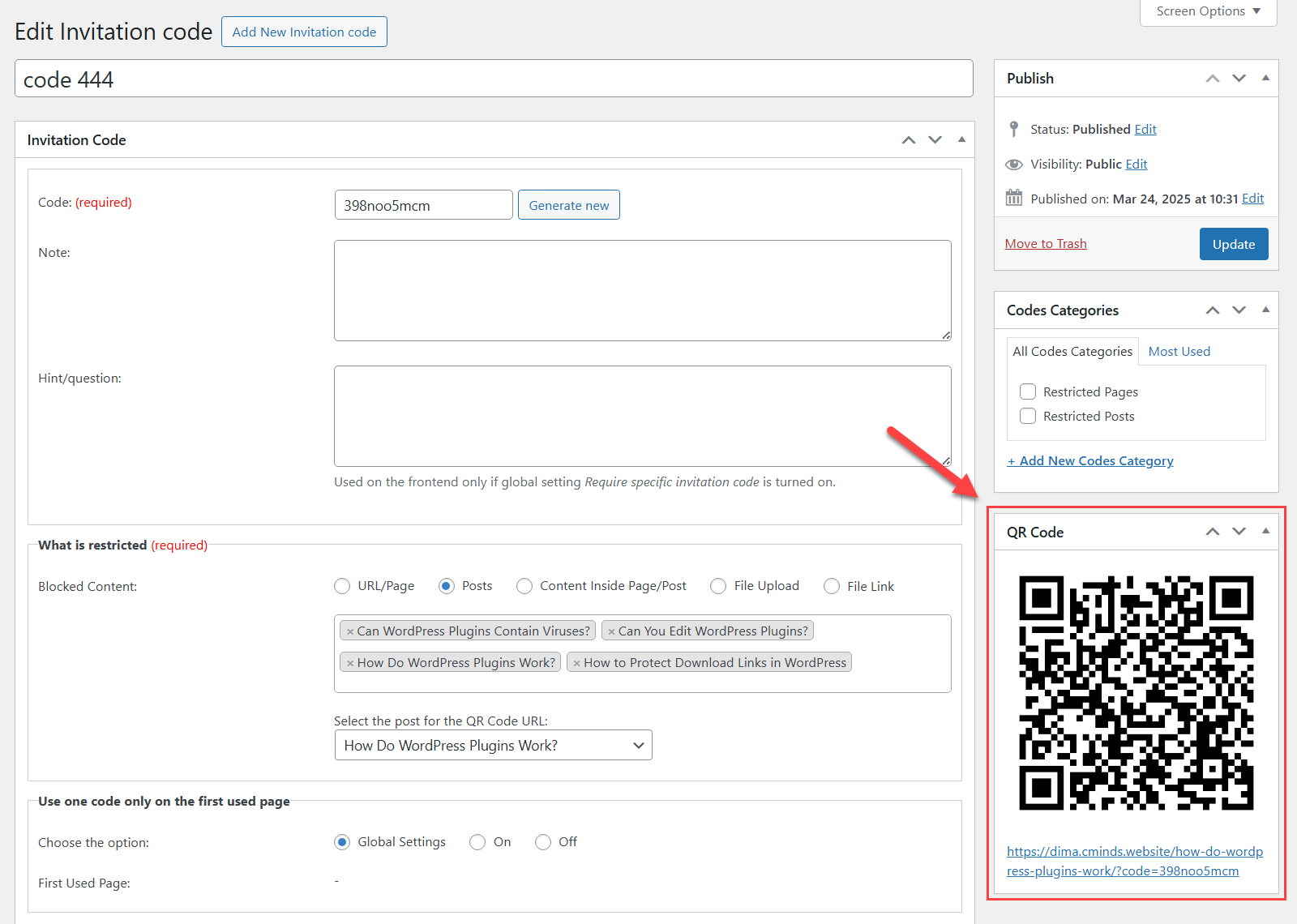Image resolution: width=1297 pixels, height=924 pixels.
Task: Click the QR code image
Action: 1136,693
